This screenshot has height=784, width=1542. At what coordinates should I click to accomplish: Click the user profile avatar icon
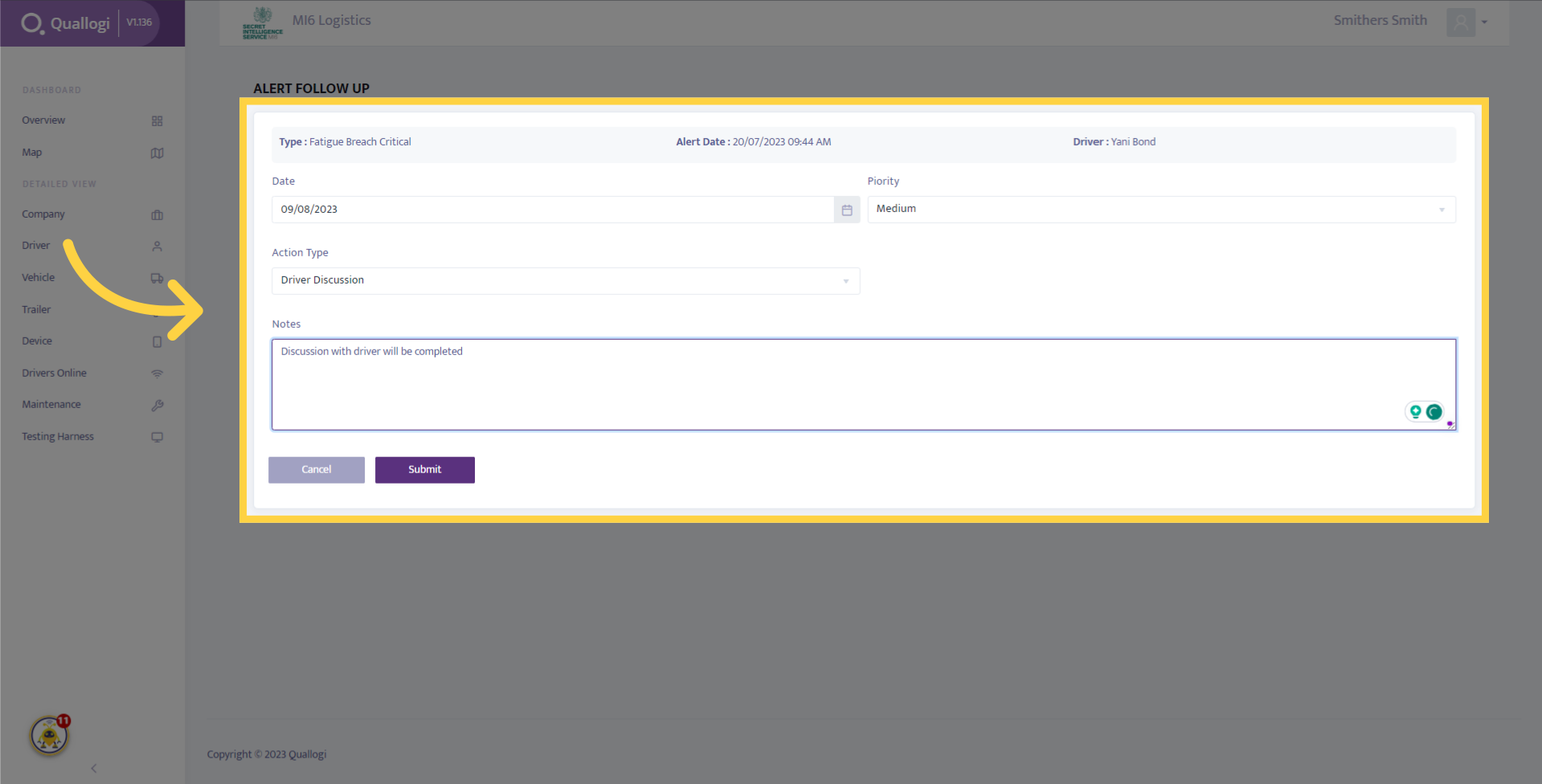coord(1460,22)
